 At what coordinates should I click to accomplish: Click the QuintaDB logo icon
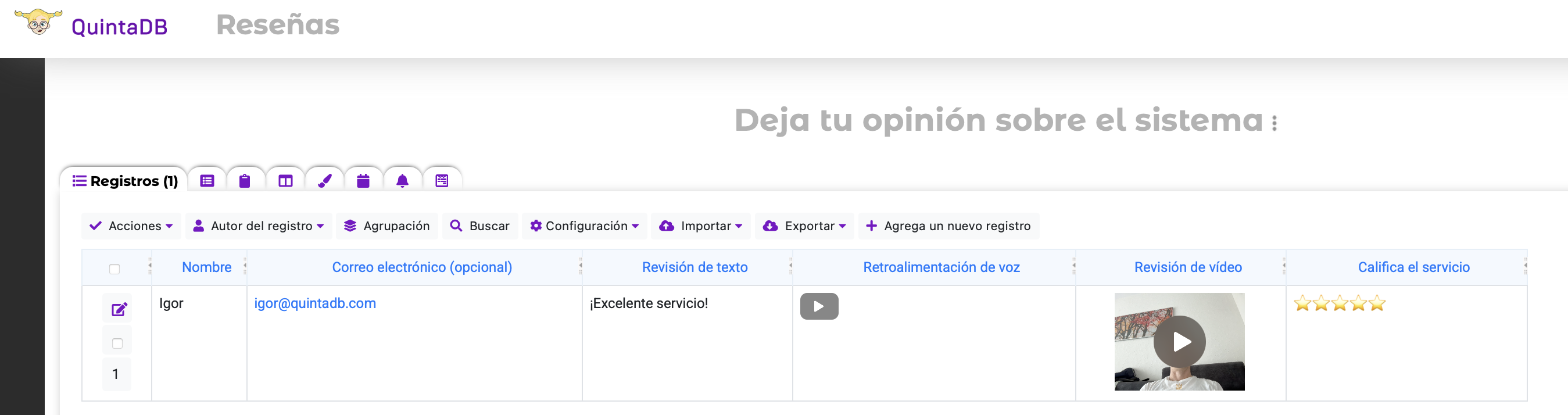click(x=38, y=23)
